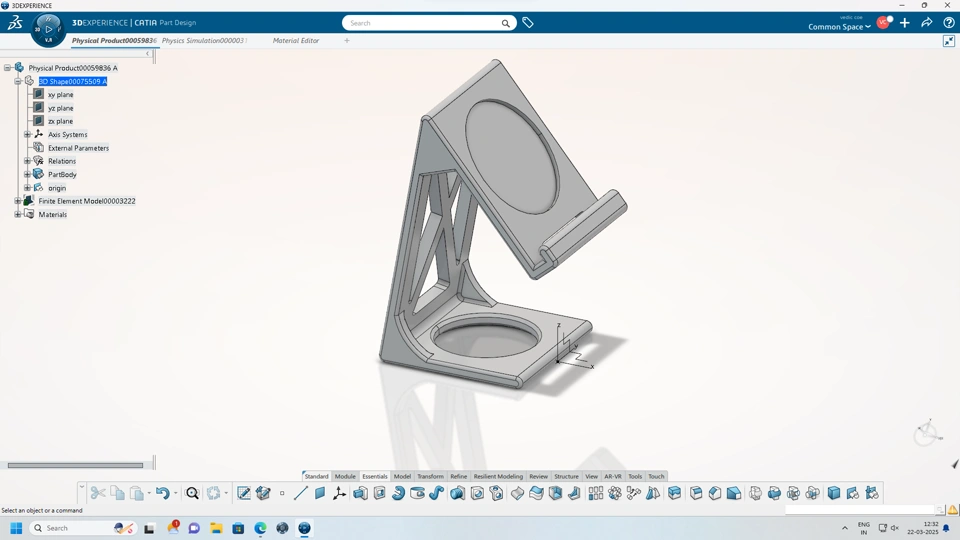Open the Model action bar tab

(402, 476)
